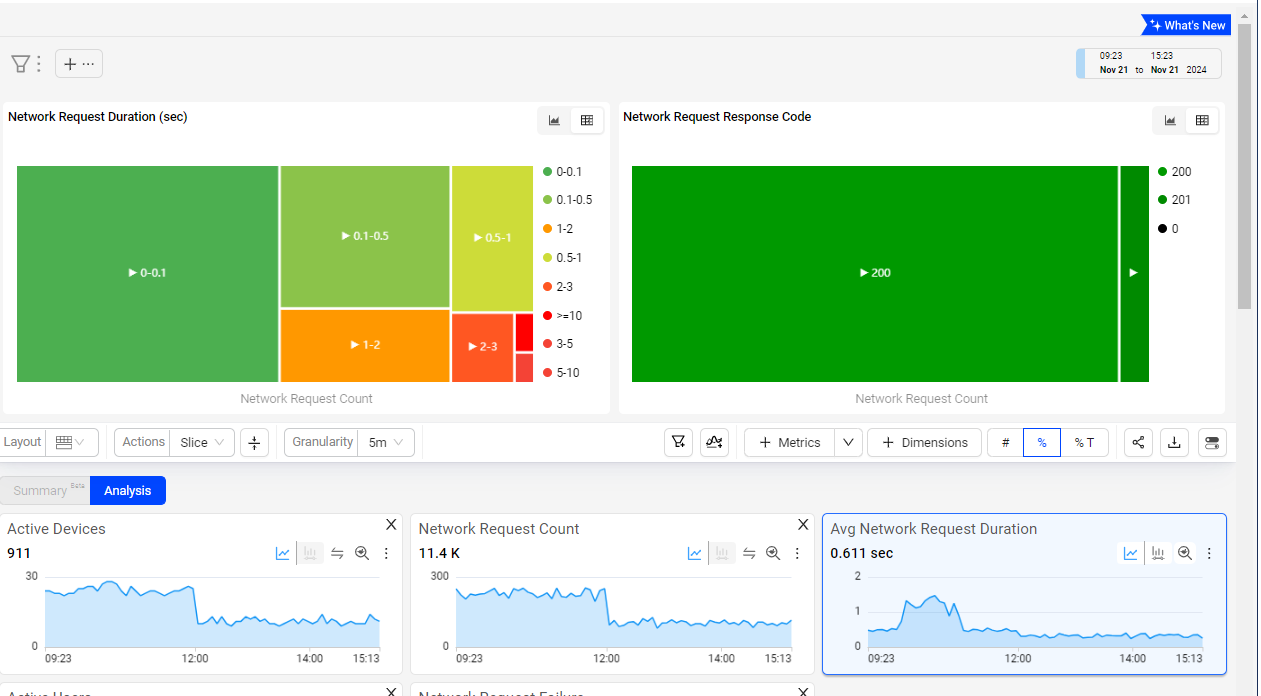
Task: Switch to the Summary tab
Action: point(44,490)
